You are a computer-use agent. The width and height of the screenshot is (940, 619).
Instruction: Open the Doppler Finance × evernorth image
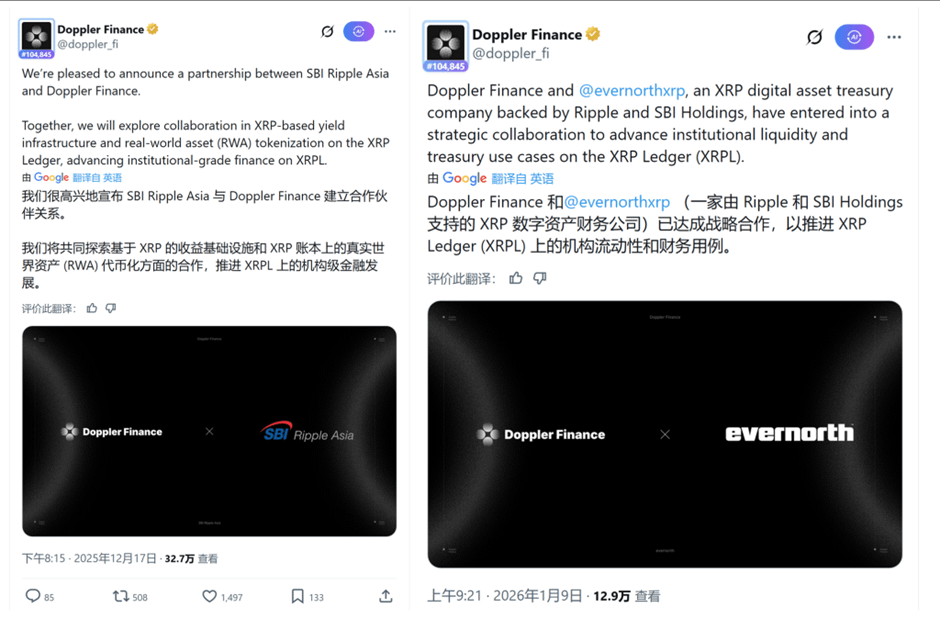(x=665, y=434)
